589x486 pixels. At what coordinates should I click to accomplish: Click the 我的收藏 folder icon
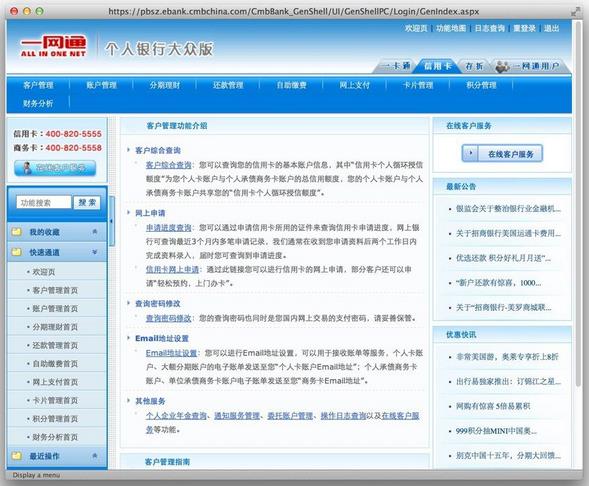click(x=16, y=232)
